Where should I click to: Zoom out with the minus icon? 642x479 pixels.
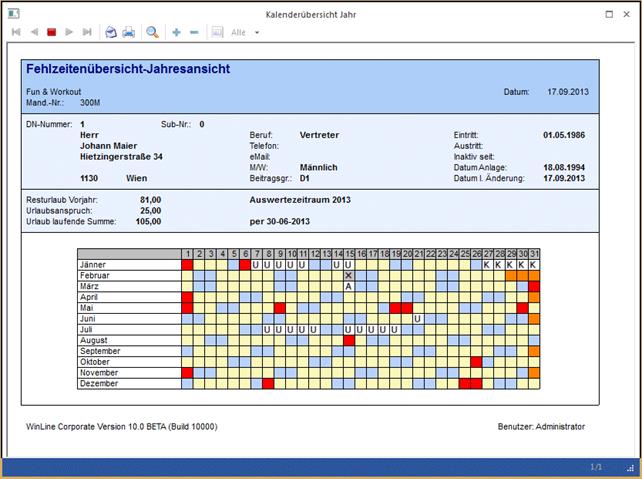(194, 32)
